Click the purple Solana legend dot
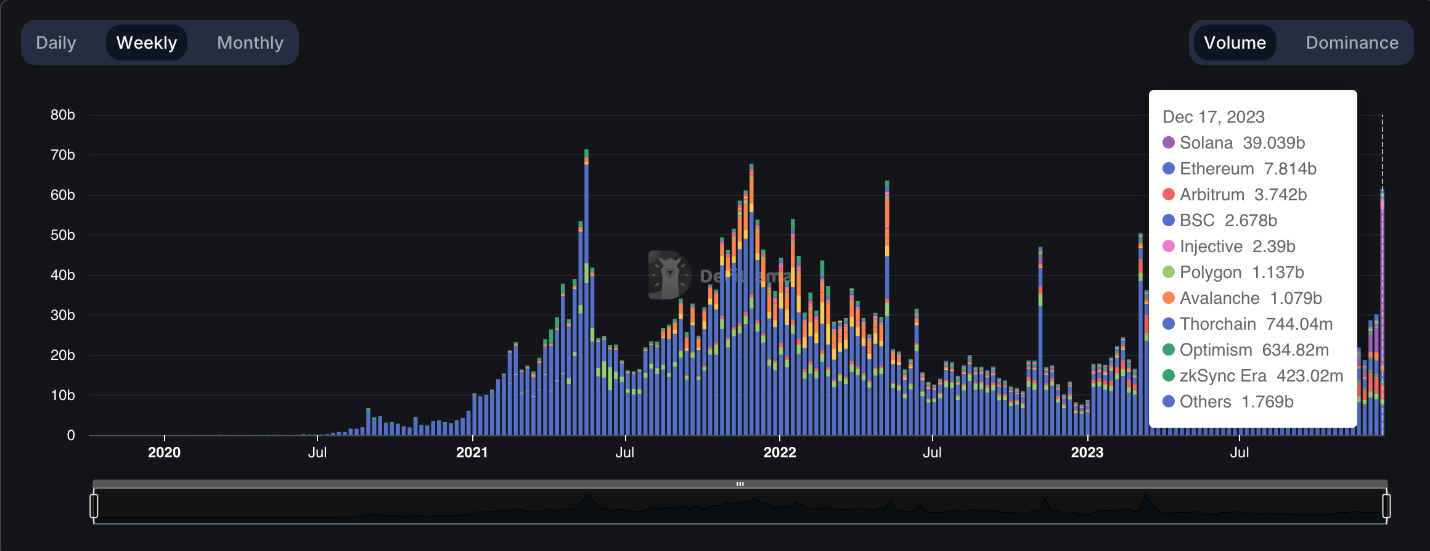The image size is (1430, 551). point(1168,143)
